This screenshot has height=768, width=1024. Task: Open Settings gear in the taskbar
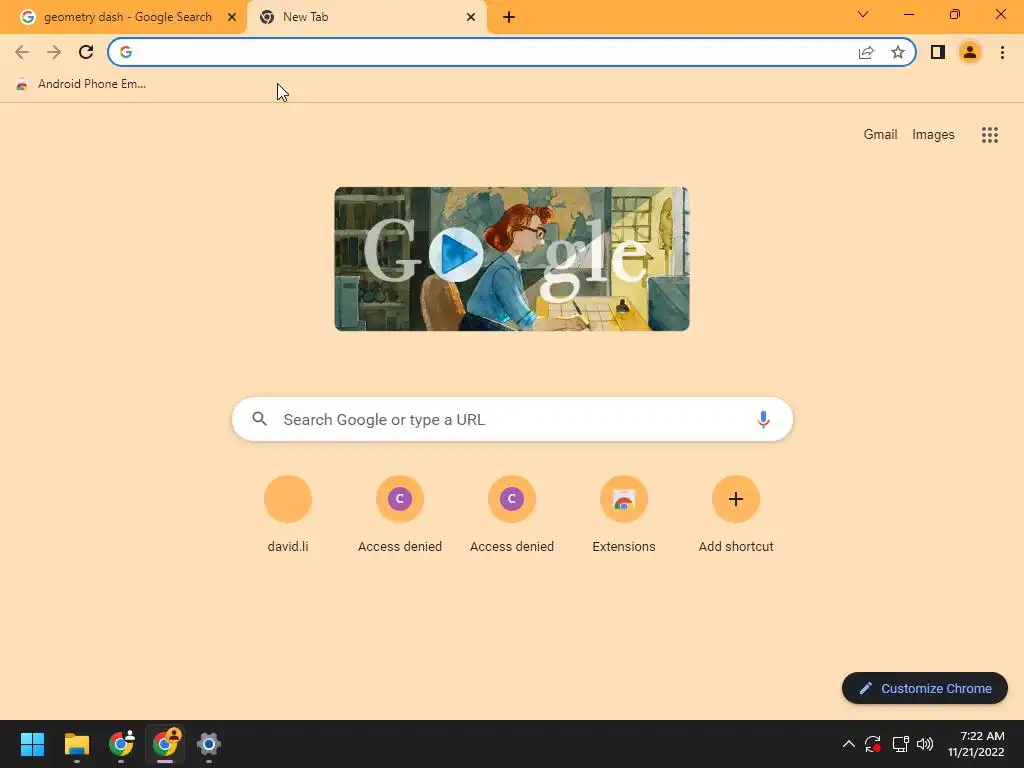click(x=208, y=744)
